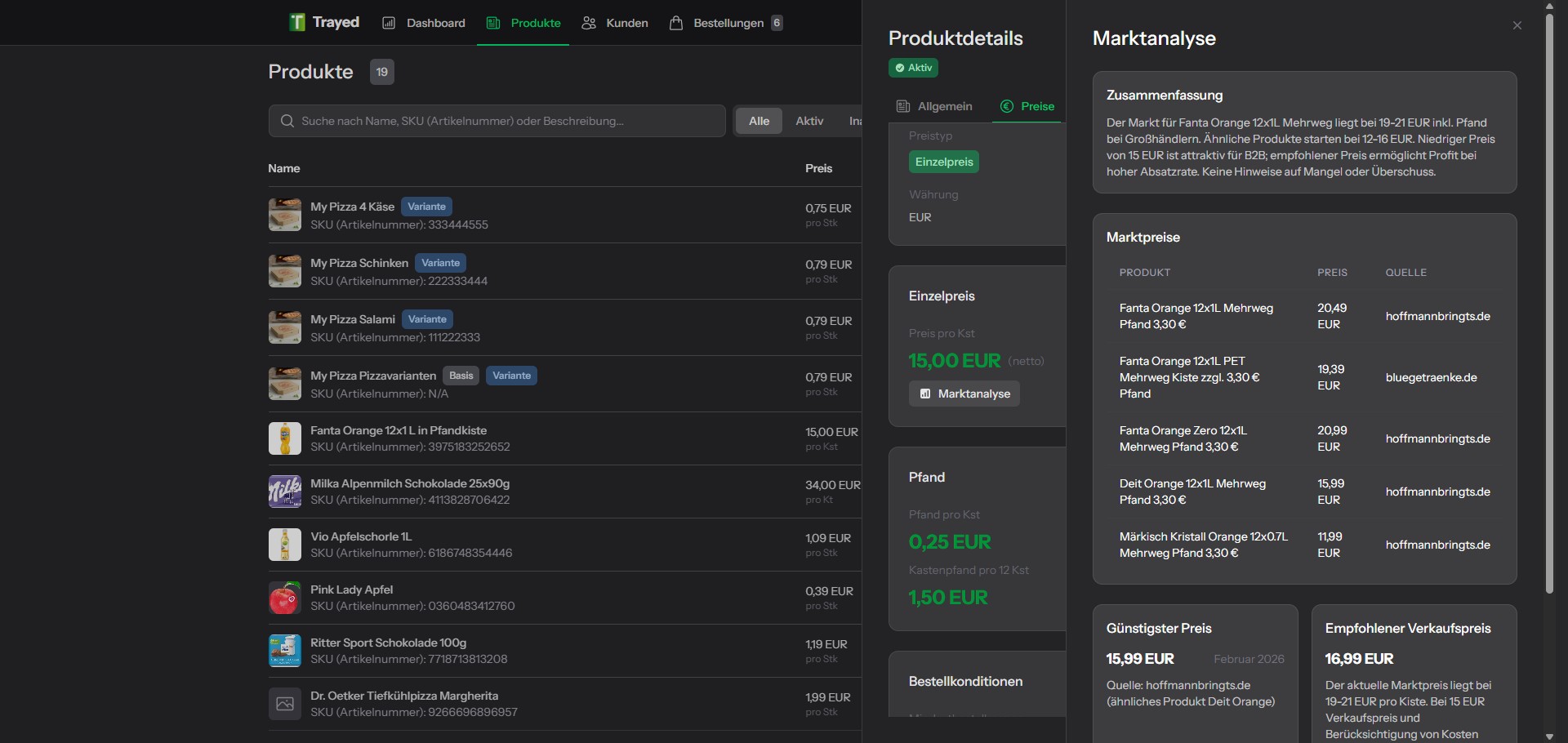Viewport: 1568px width, 743px height.
Task: Switch the filter to Aktiv products
Action: [x=808, y=121]
